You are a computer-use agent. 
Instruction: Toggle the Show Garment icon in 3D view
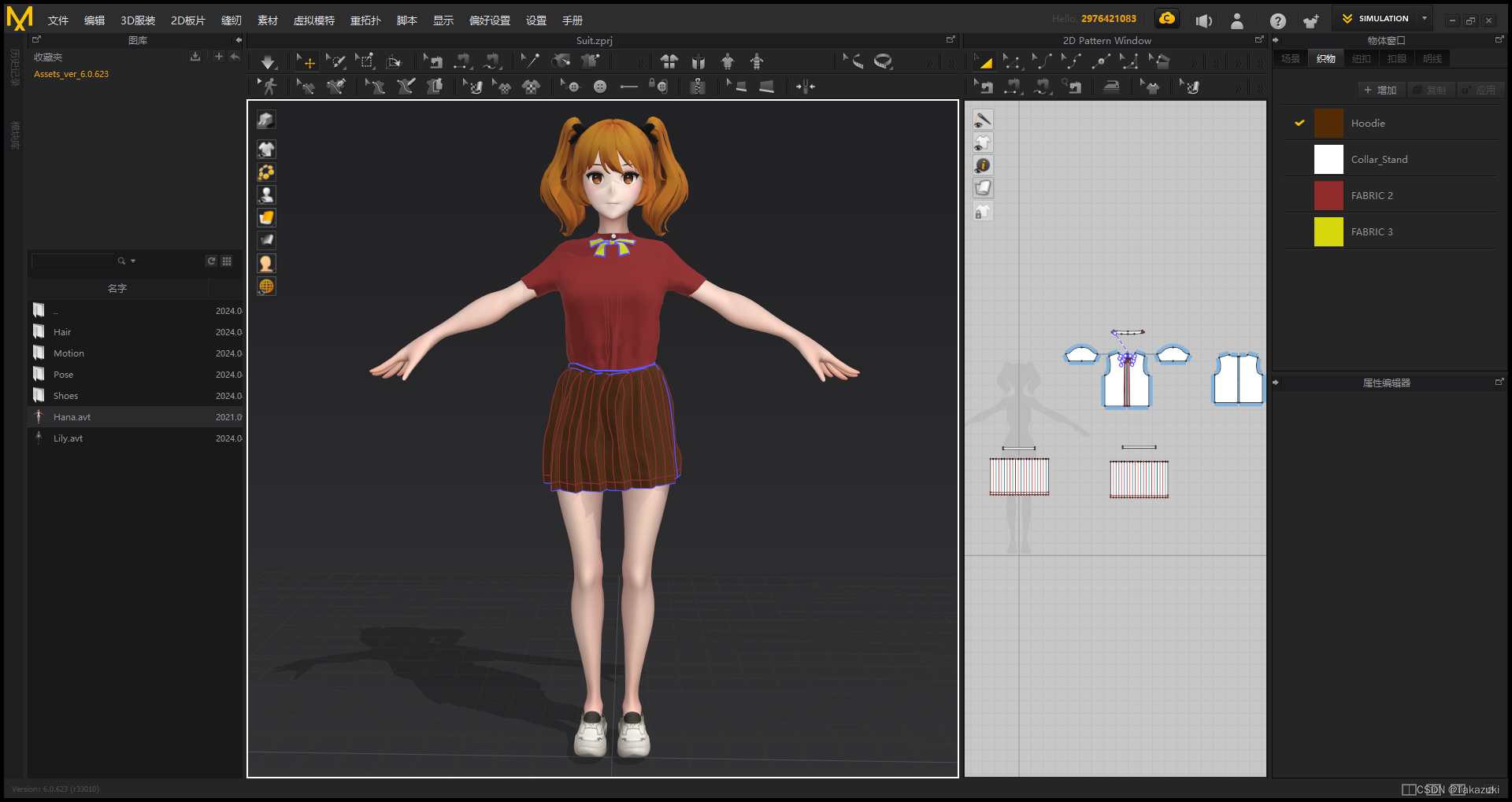pos(266,150)
